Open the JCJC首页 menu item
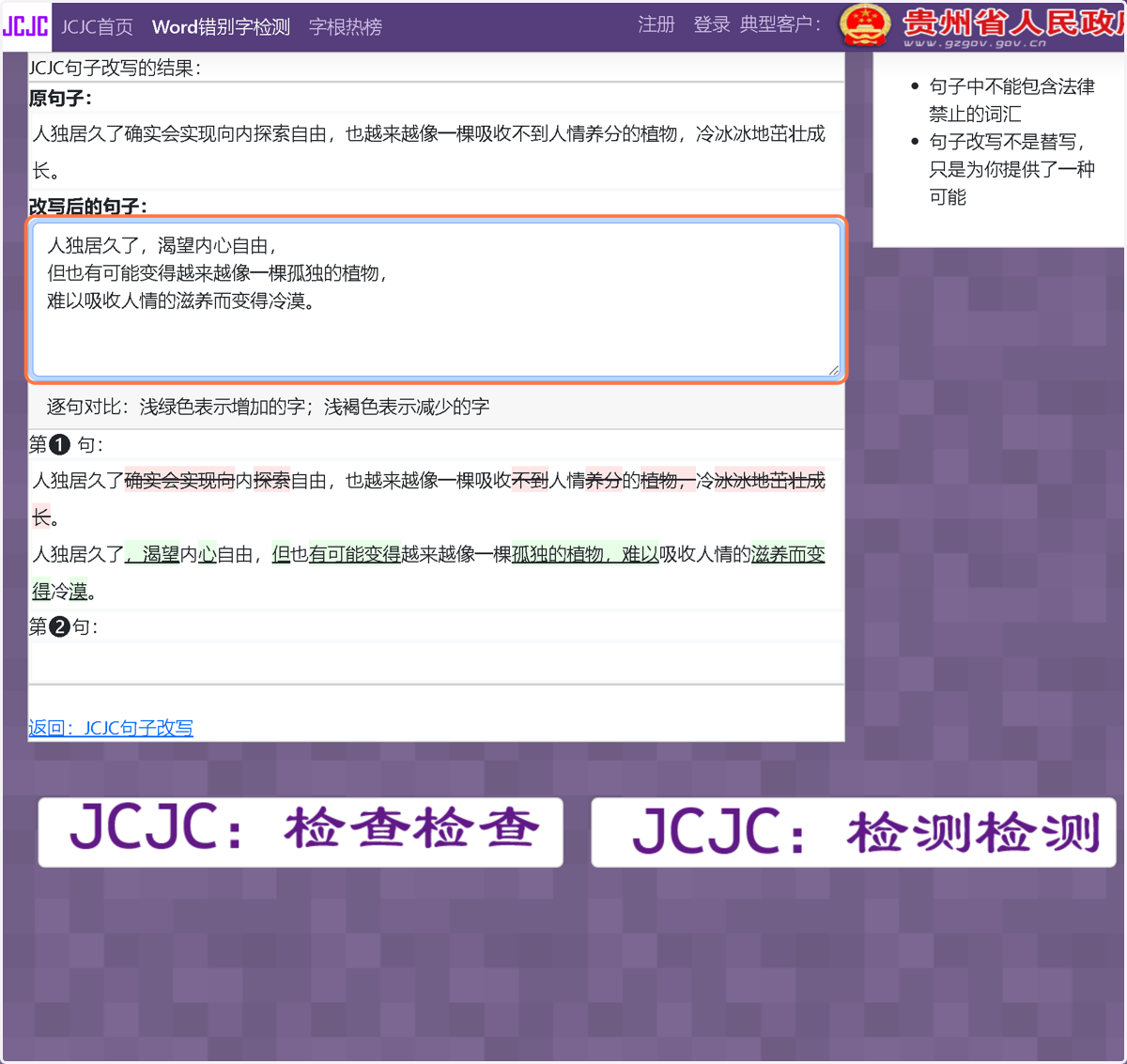 coord(98,27)
